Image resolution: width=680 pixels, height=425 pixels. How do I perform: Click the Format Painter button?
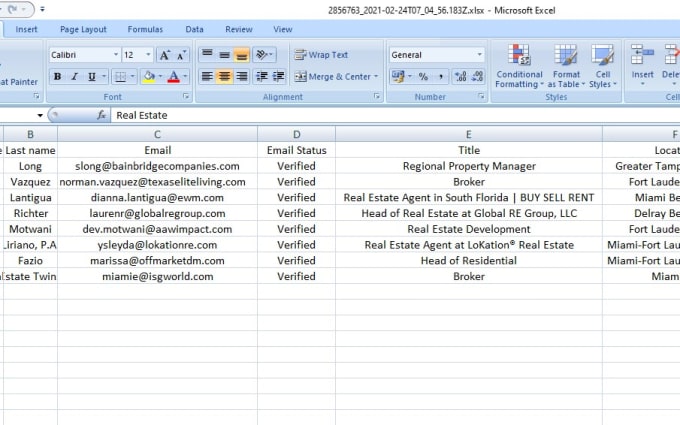[x=19, y=82]
